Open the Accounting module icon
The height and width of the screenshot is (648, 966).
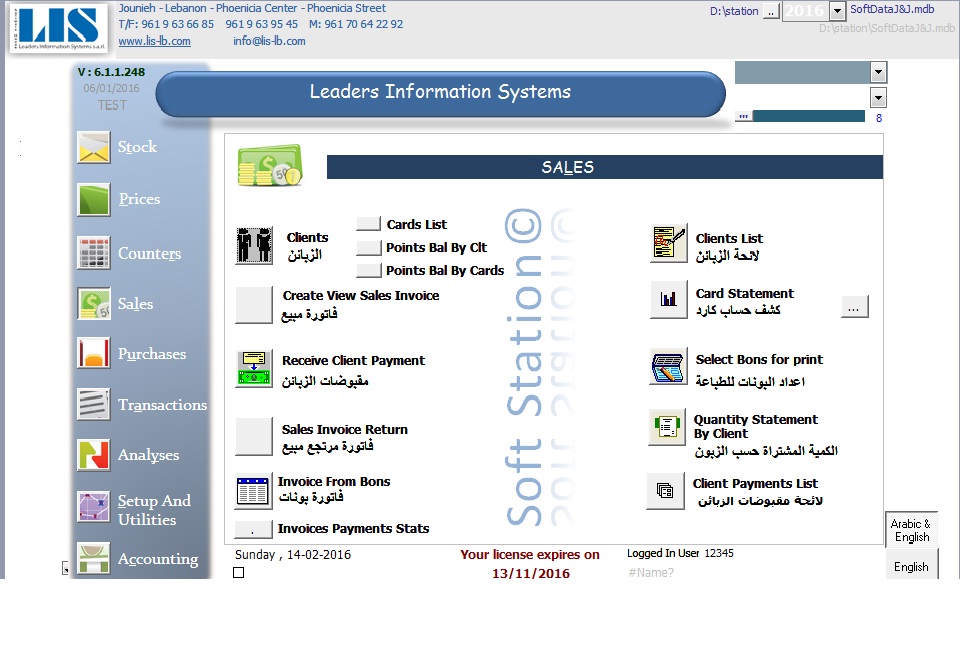94,557
